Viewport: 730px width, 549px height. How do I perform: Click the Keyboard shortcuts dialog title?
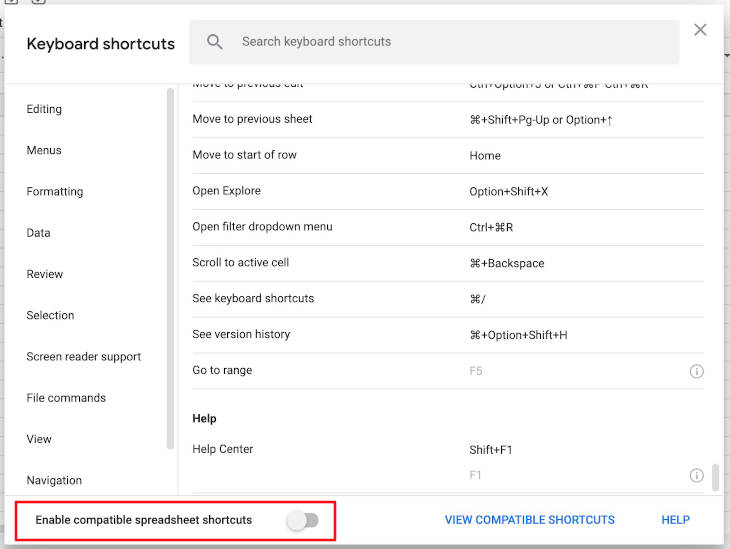click(x=101, y=44)
